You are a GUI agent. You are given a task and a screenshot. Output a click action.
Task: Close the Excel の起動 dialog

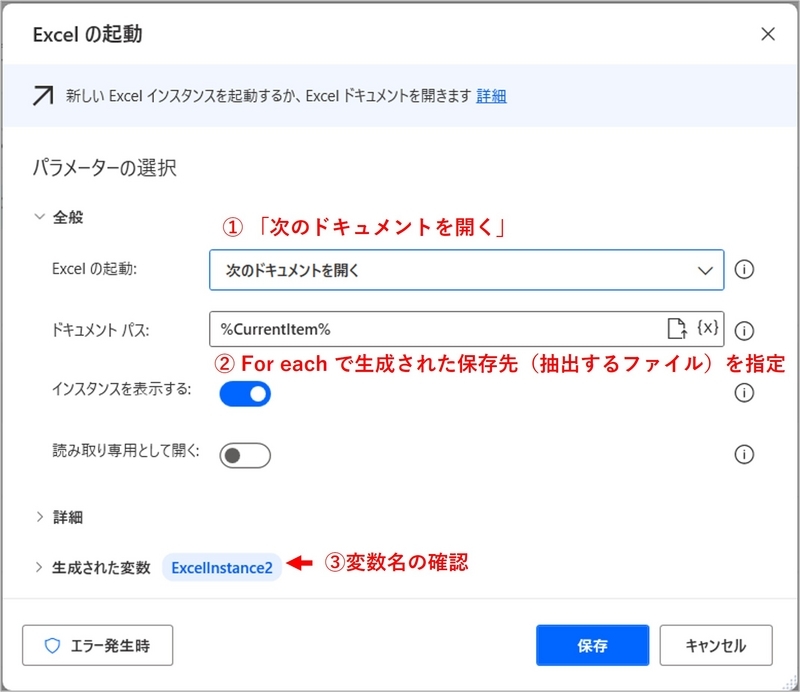point(767,33)
